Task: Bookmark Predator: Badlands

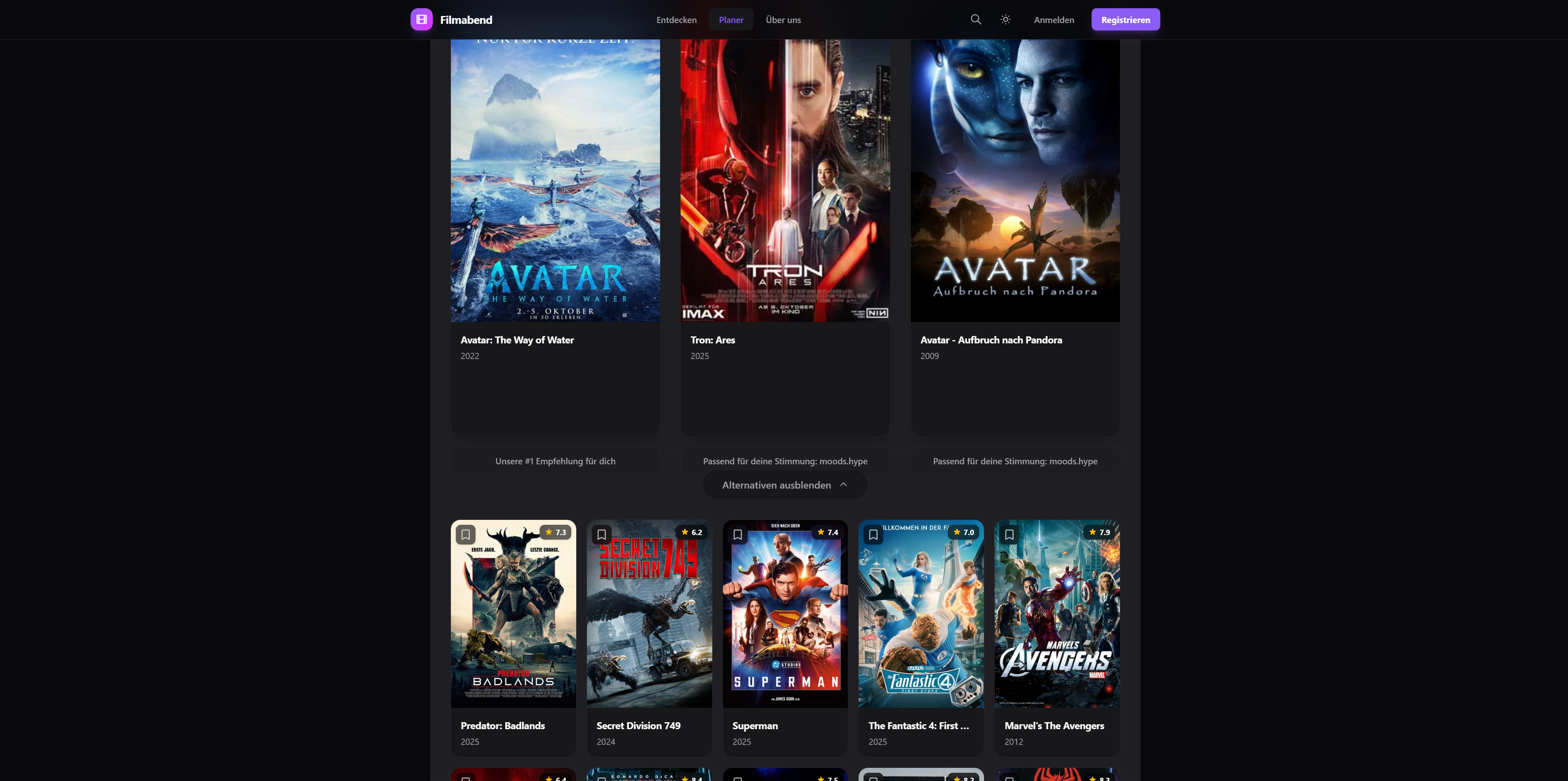Action: point(466,534)
